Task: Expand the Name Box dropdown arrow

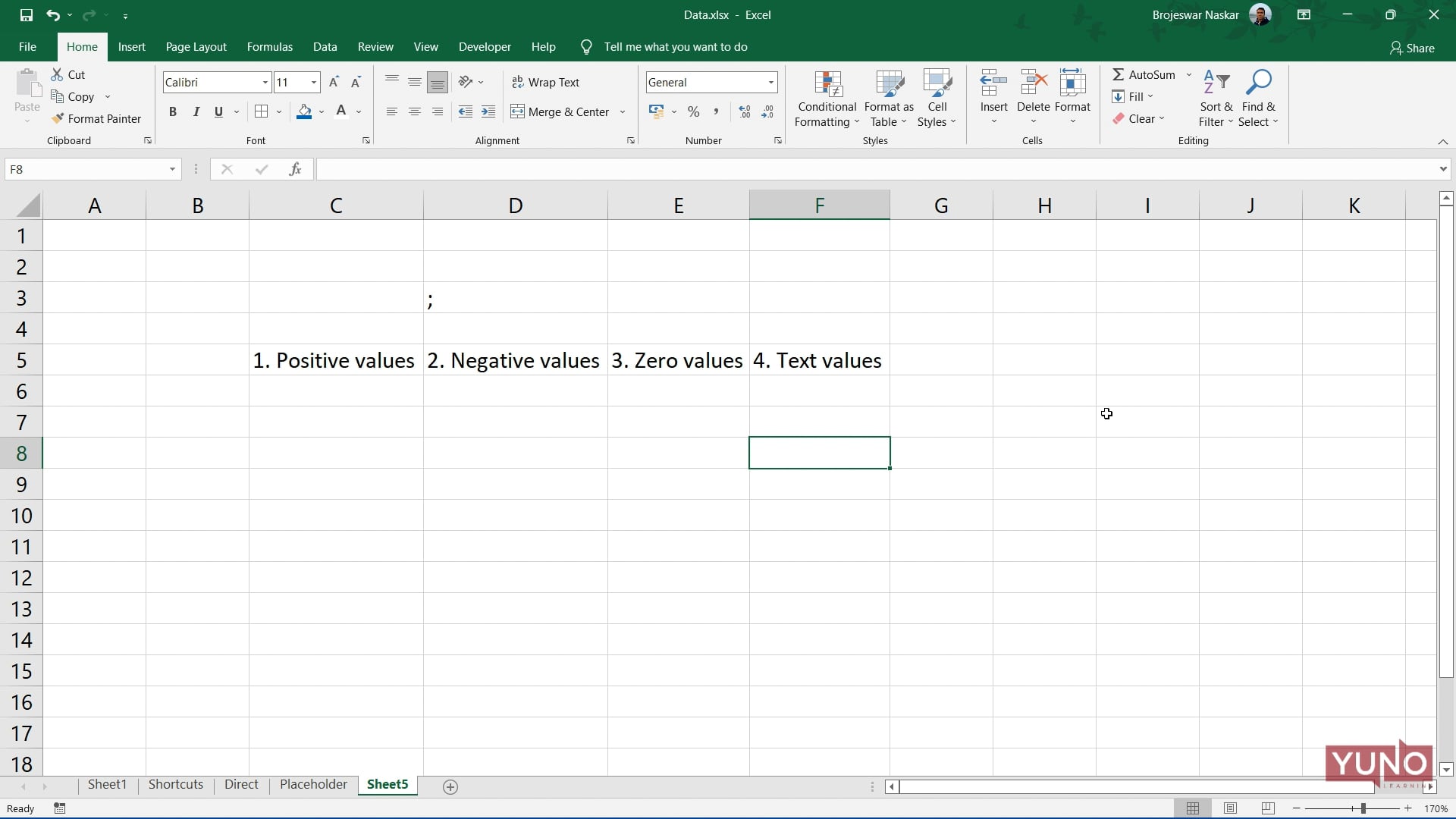Action: (172, 169)
